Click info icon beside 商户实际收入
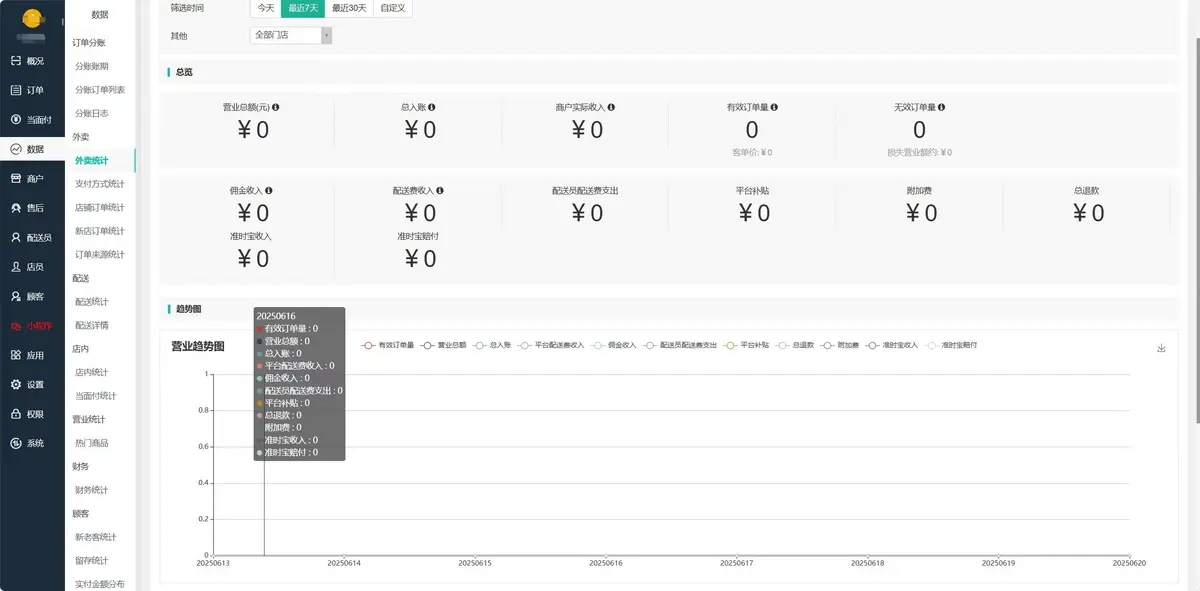 click(x=611, y=107)
